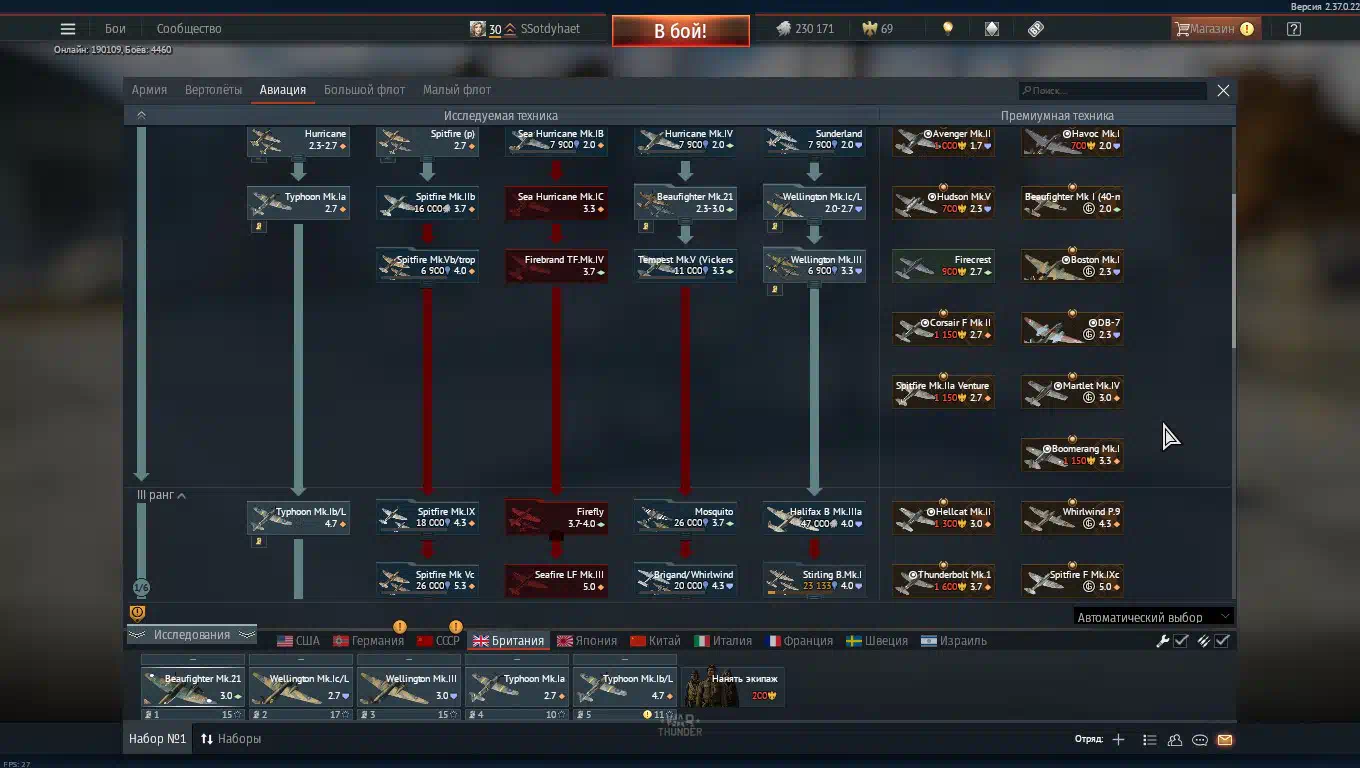The width and height of the screenshot is (1360, 768).
Task: Select Beaufighter Mk.21 in crew slot 1
Action: pyautogui.click(x=193, y=687)
